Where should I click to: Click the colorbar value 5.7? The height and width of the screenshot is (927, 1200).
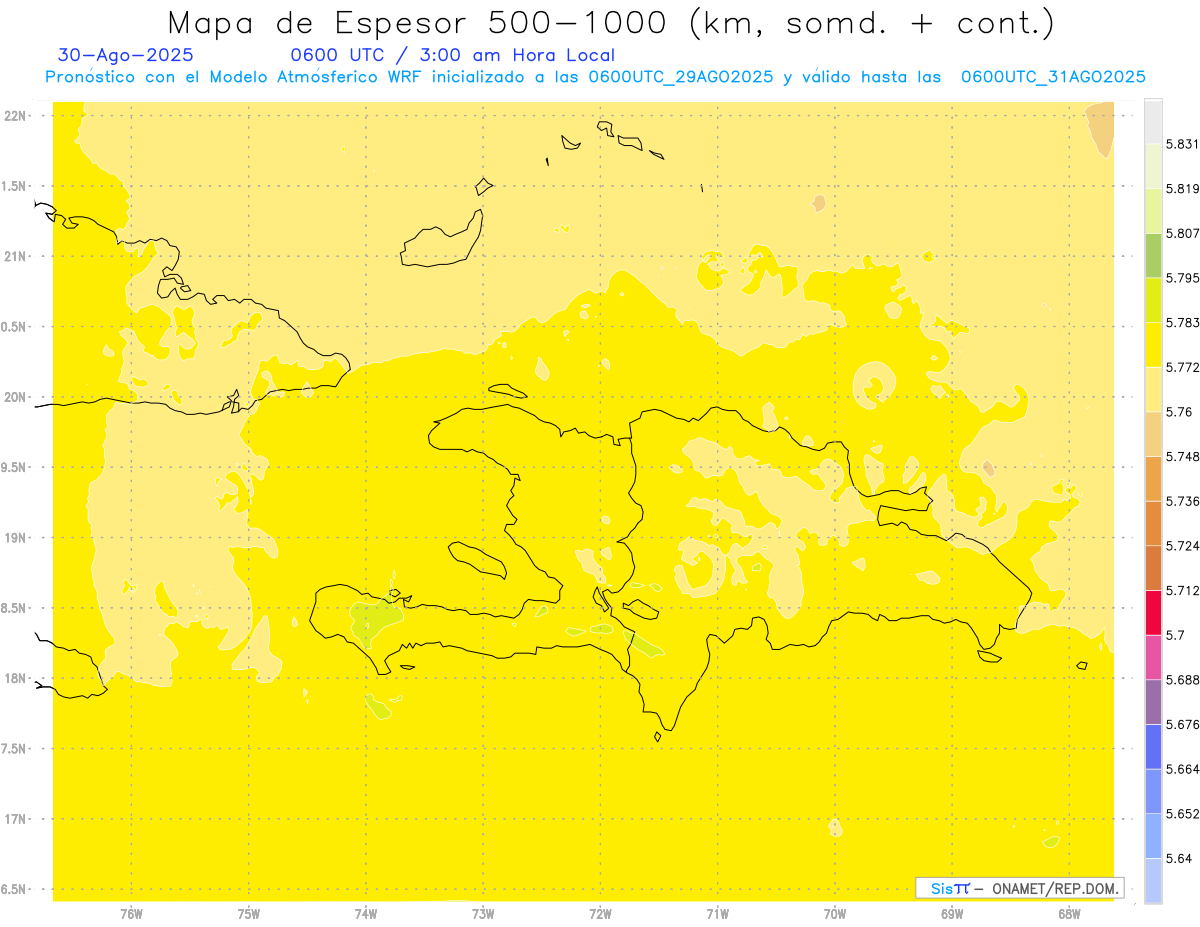click(x=1175, y=634)
